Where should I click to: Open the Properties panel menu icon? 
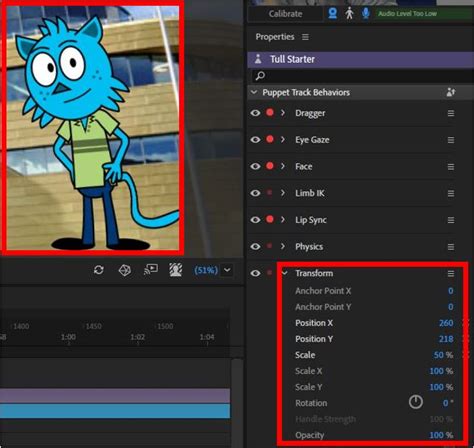tap(305, 37)
